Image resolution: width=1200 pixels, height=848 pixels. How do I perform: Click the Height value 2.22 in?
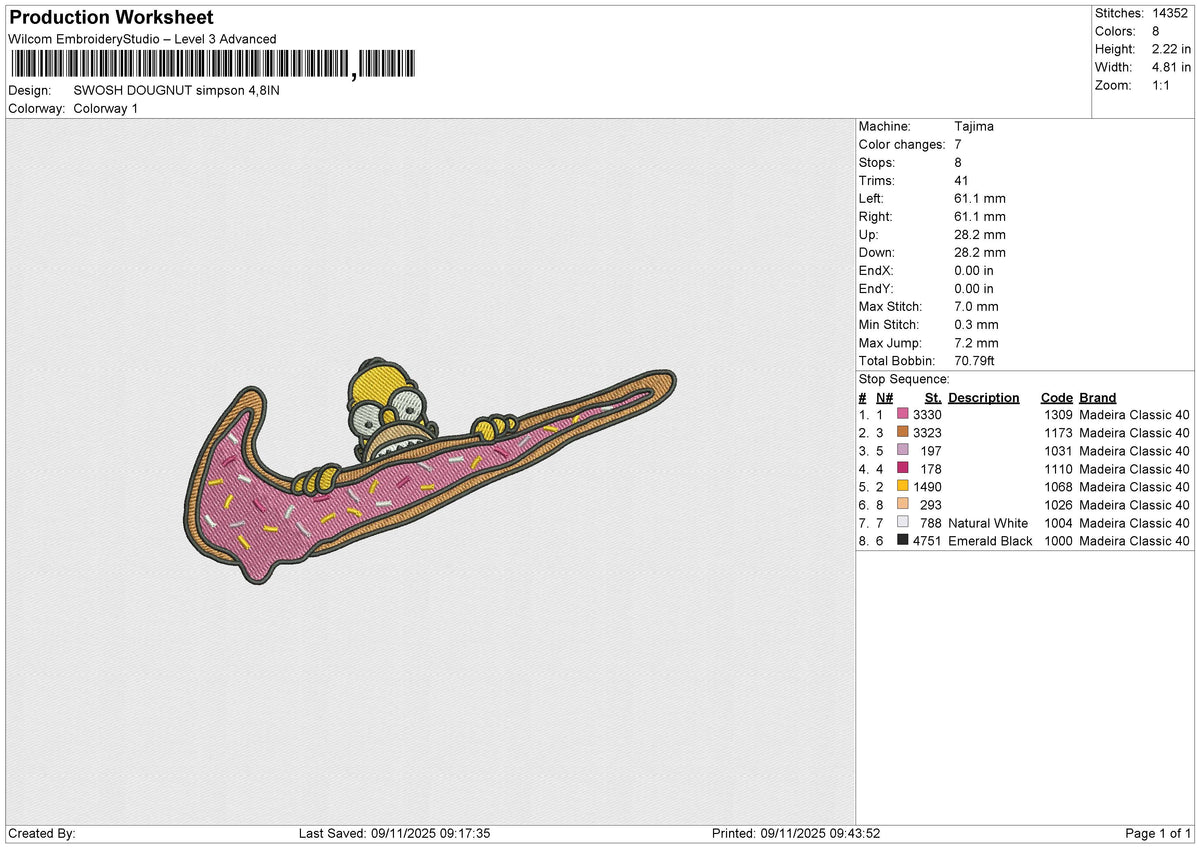[x=1171, y=49]
